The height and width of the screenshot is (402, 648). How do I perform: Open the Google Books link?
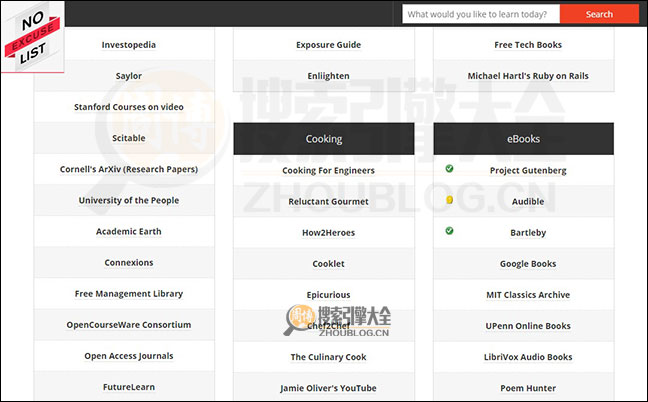528,264
